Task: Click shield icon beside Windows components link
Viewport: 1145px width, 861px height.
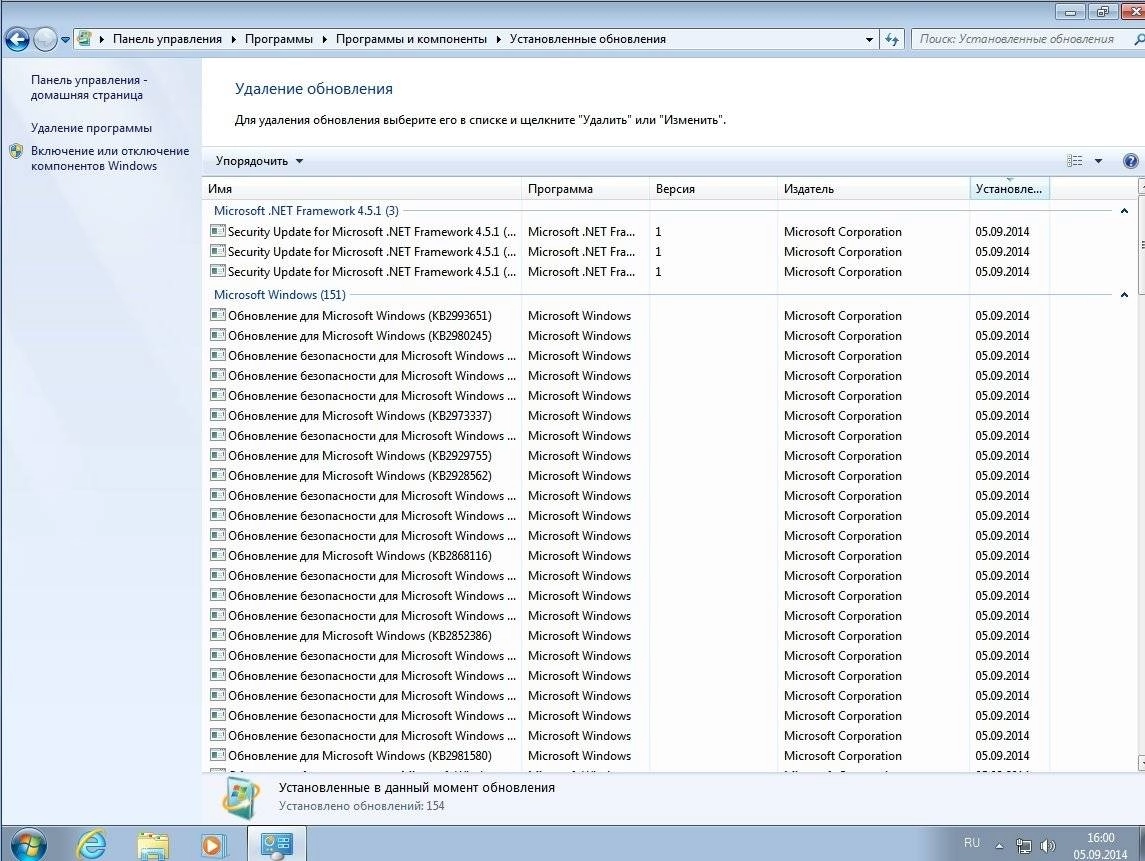Action: [x=16, y=151]
